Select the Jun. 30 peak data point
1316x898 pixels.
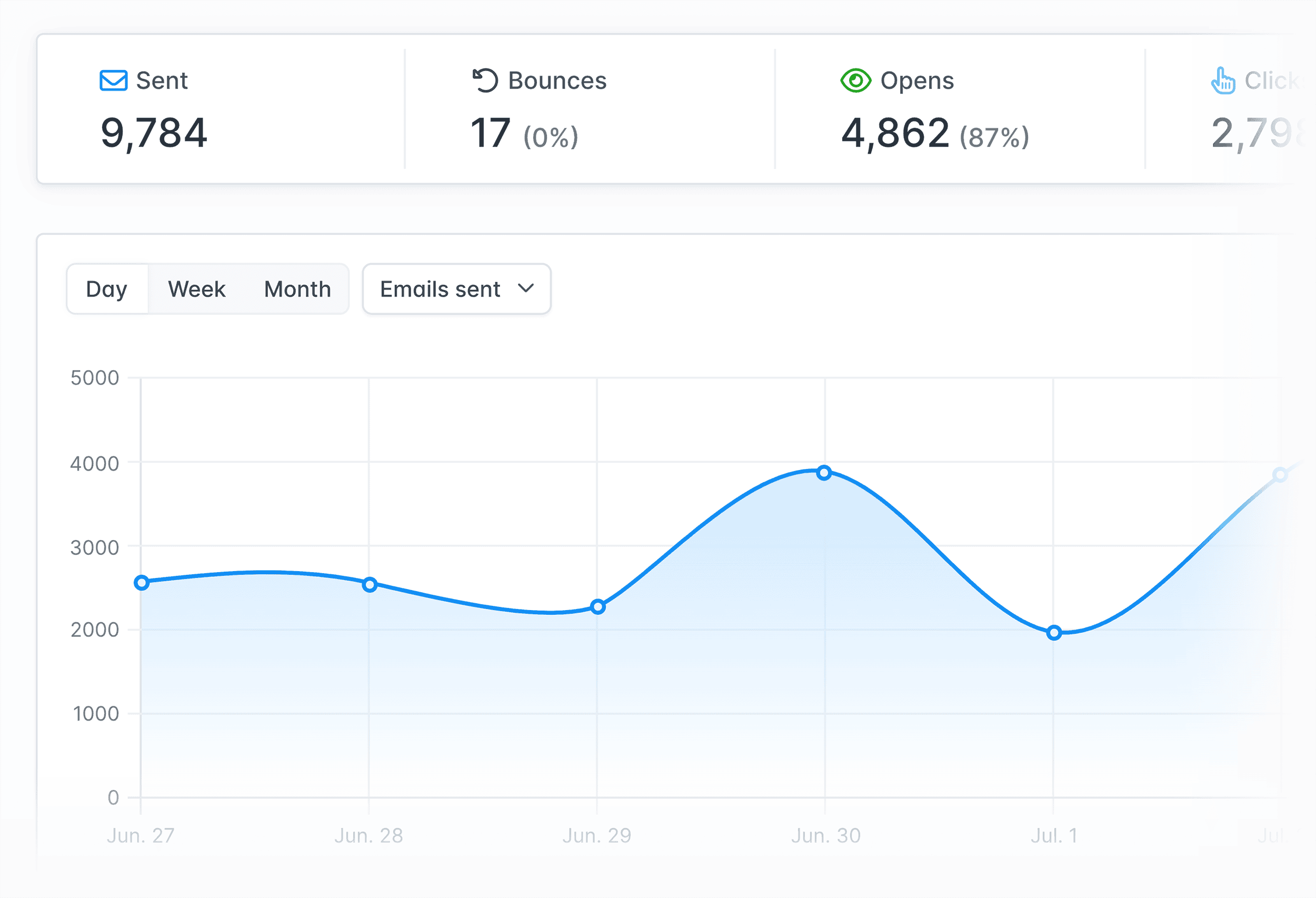coord(824,472)
